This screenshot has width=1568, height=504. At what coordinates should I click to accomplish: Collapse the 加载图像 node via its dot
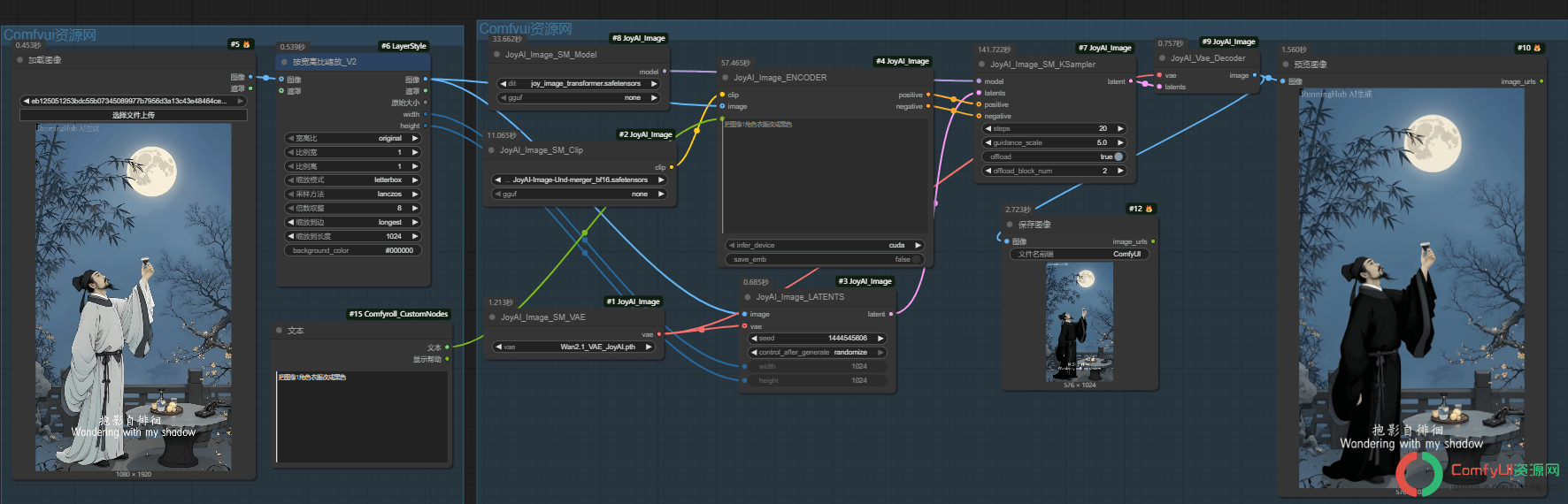click(x=19, y=60)
